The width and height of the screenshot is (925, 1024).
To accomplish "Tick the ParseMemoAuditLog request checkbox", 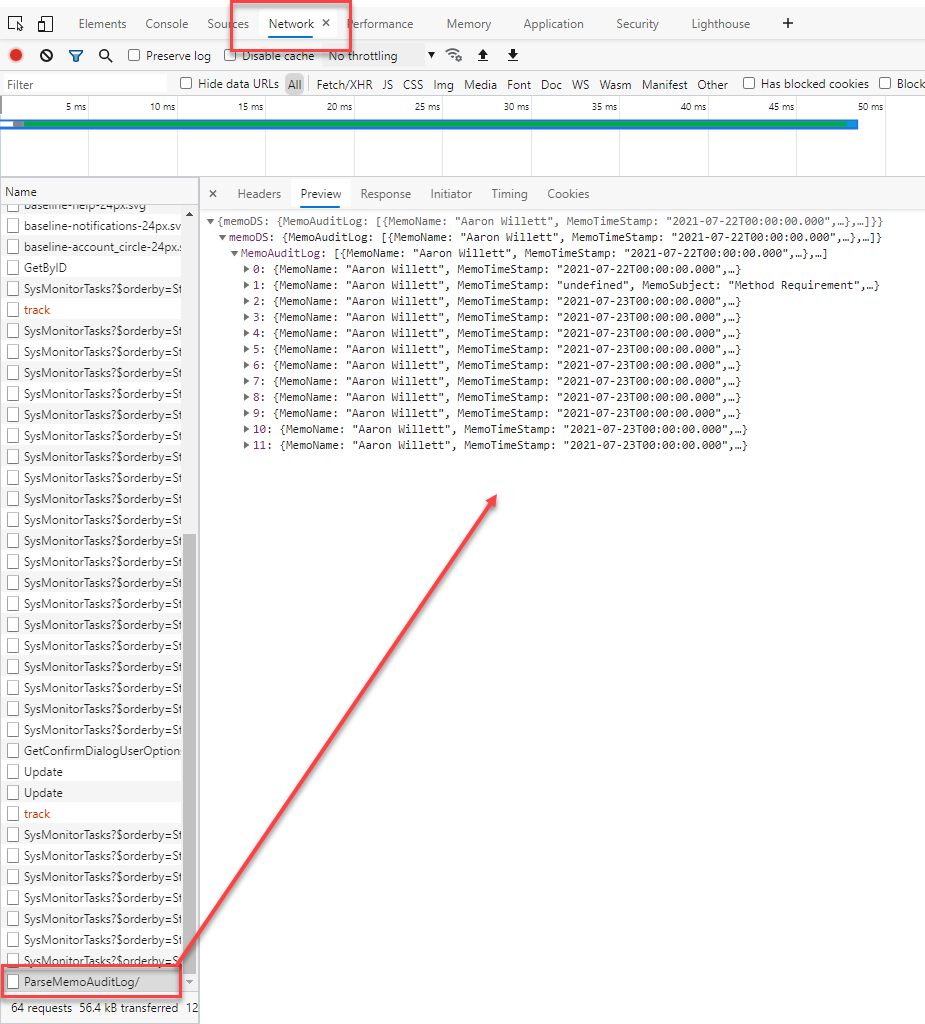I will pyautogui.click(x=13, y=982).
